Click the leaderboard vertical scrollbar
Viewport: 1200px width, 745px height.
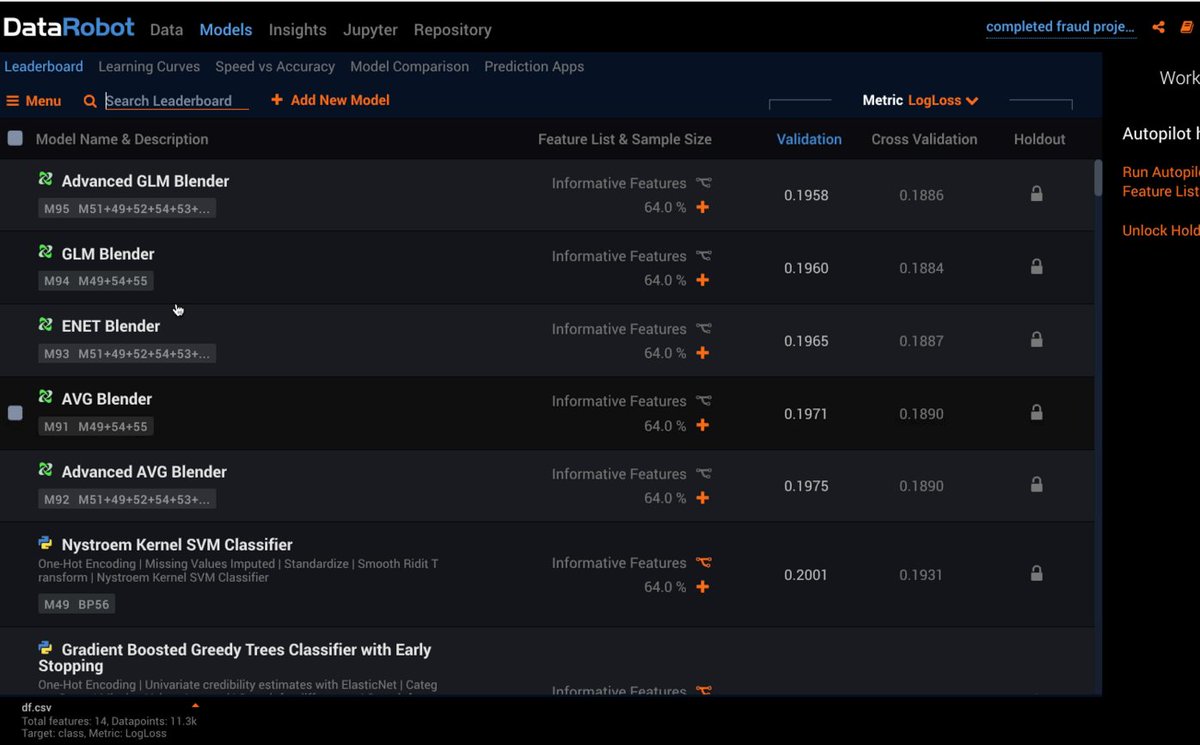[x=1098, y=178]
